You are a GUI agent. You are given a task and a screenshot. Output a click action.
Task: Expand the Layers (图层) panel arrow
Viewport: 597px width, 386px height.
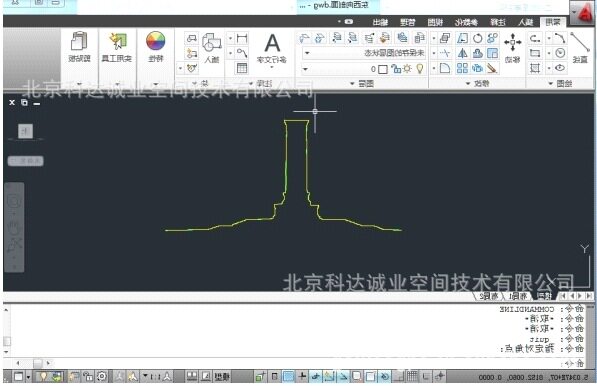point(352,83)
